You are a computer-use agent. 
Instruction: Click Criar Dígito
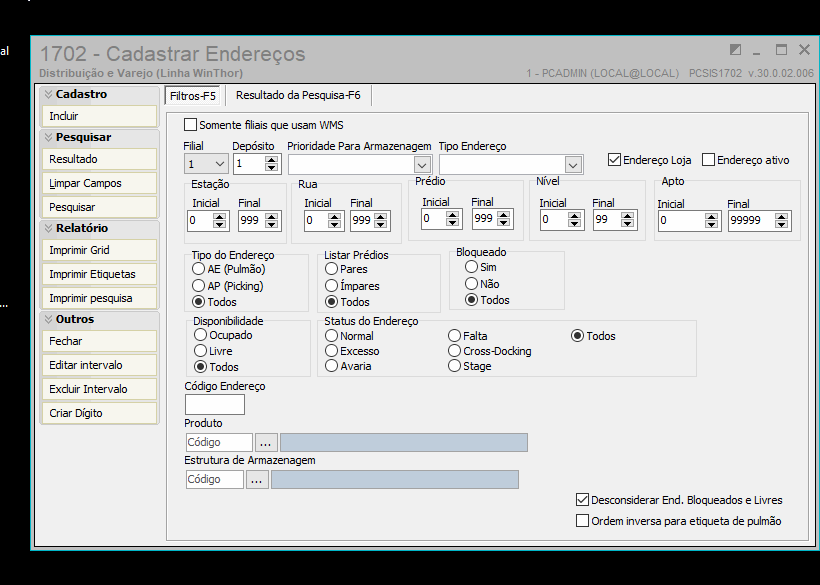pos(99,413)
